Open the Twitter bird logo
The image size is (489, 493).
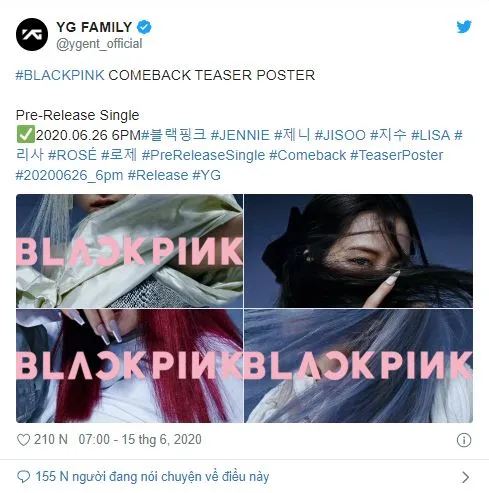coord(464,27)
